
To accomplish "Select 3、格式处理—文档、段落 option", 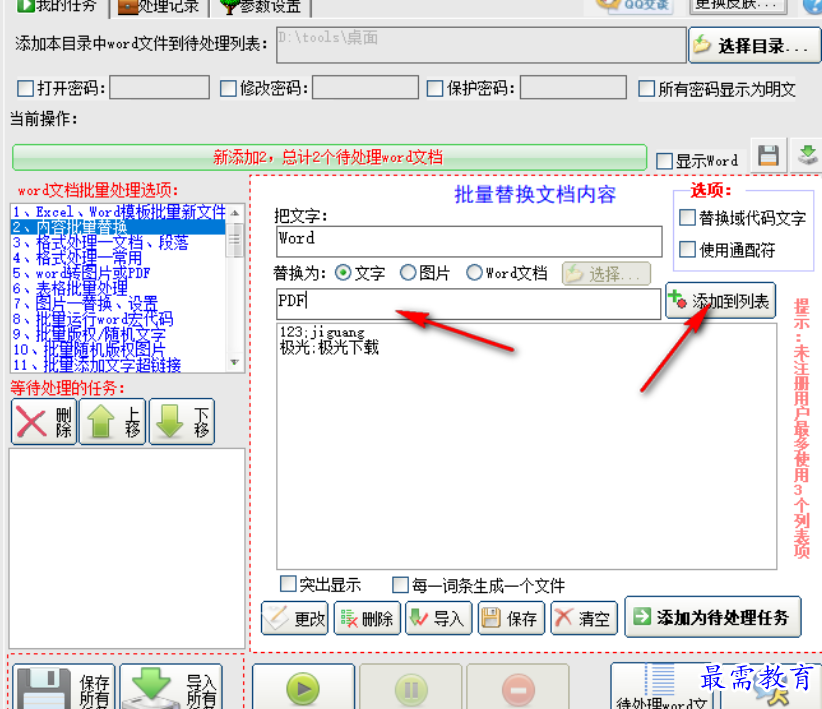I will pyautogui.click(x=118, y=243).
